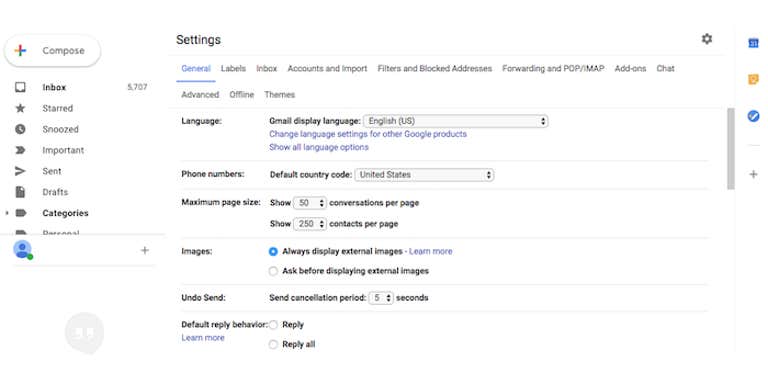Image resolution: width=768 pixels, height=384 pixels.
Task: Open the Gmail display language dropdown
Action: [456, 121]
